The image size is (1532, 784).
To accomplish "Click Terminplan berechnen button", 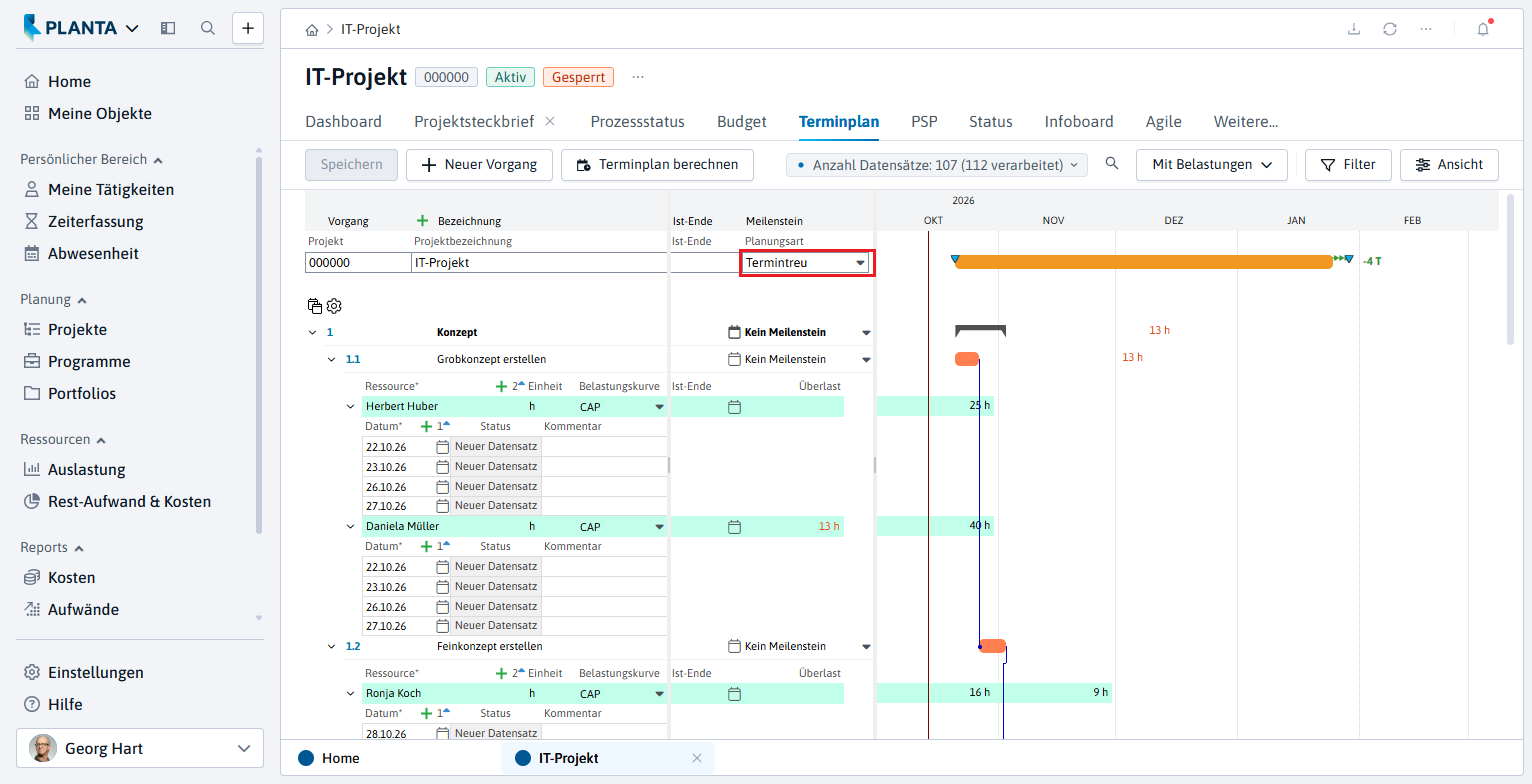I will [657, 164].
